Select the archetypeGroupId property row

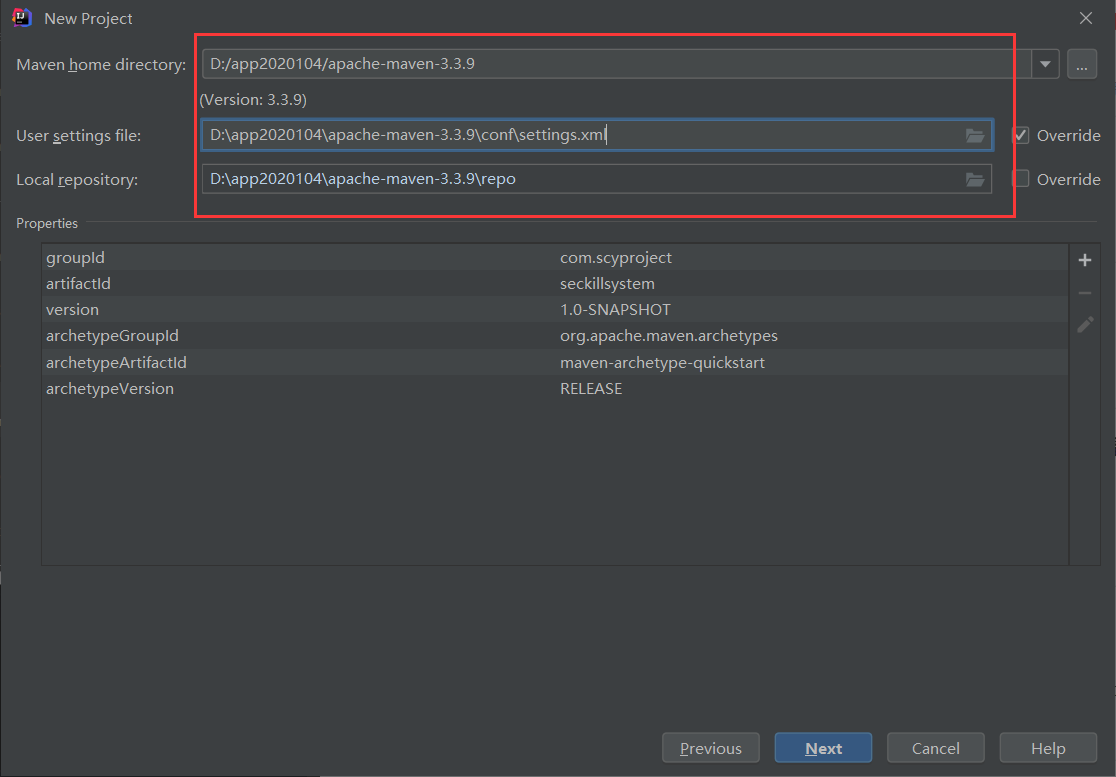[x=555, y=336]
